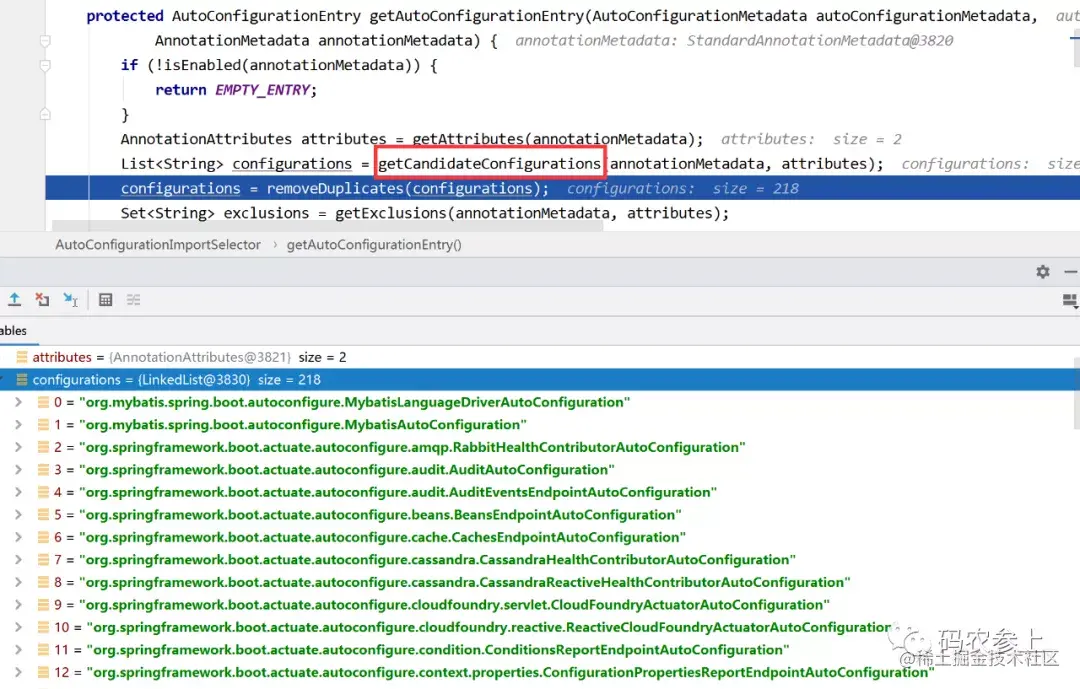Click the Set<String> exclusions declaration
Image resolution: width=1080 pixels, height=689 pixels.
coord(215,213)
